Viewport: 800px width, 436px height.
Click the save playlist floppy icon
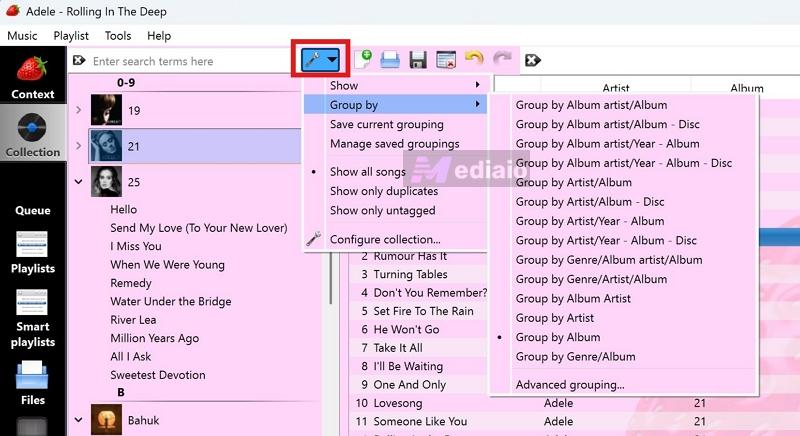coord(418,60)
